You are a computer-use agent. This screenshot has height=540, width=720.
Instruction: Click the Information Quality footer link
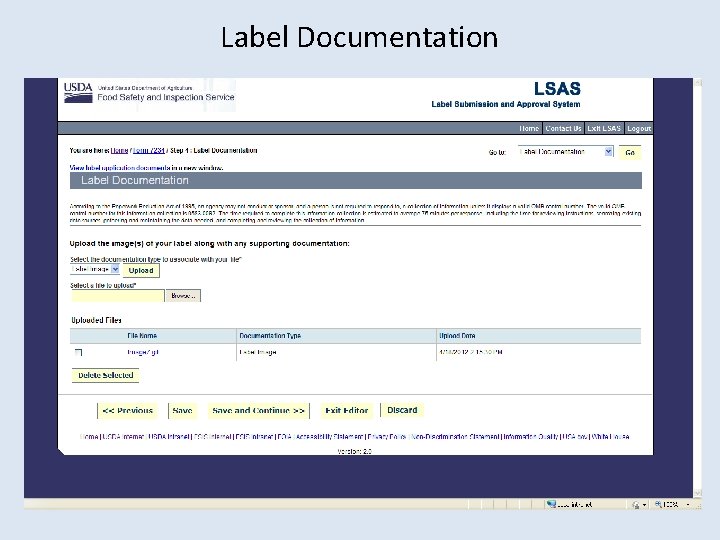click(531, 437)
